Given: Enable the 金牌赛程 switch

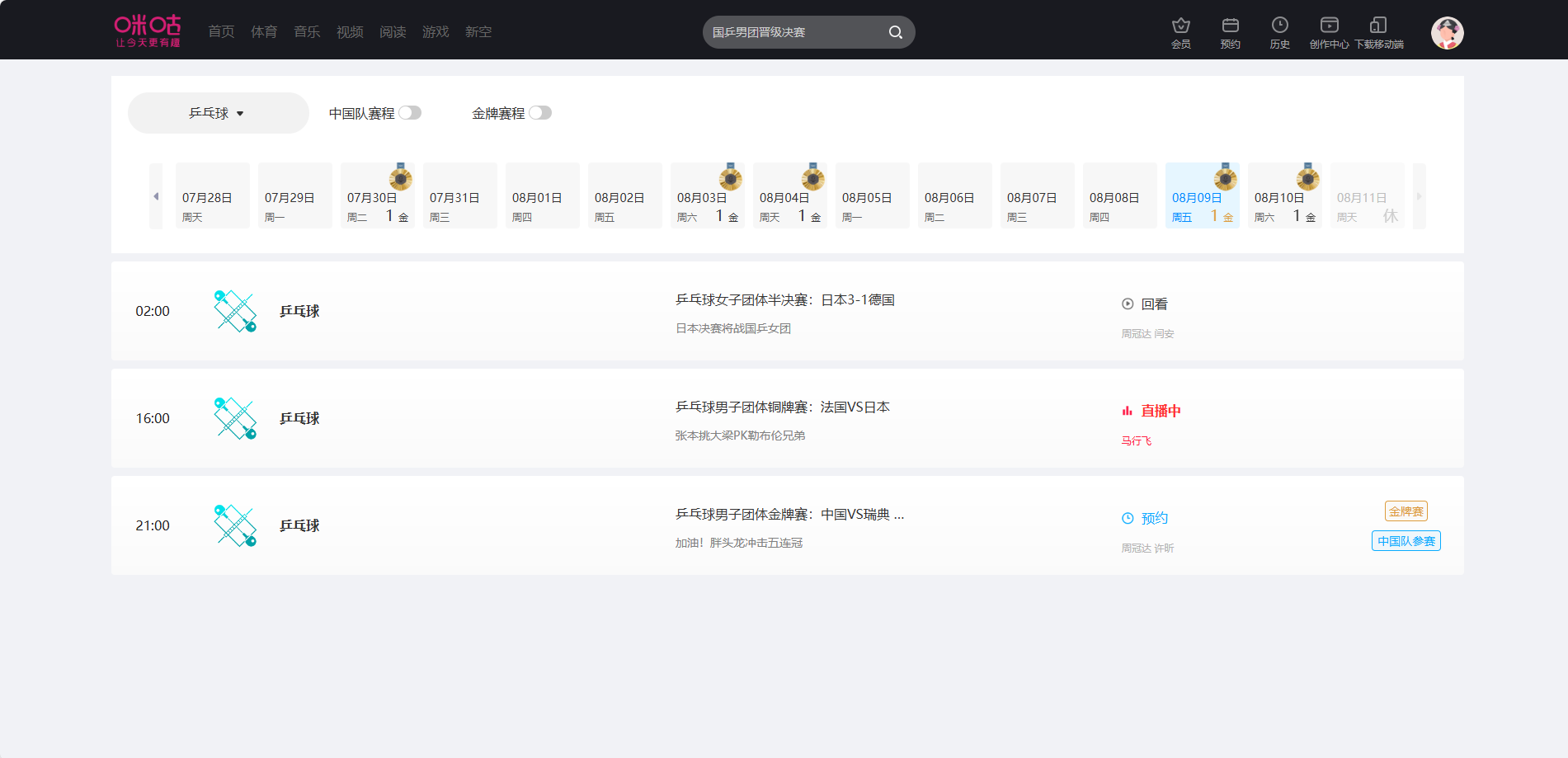Looking at the screenshot, I should tap(540, 113).
